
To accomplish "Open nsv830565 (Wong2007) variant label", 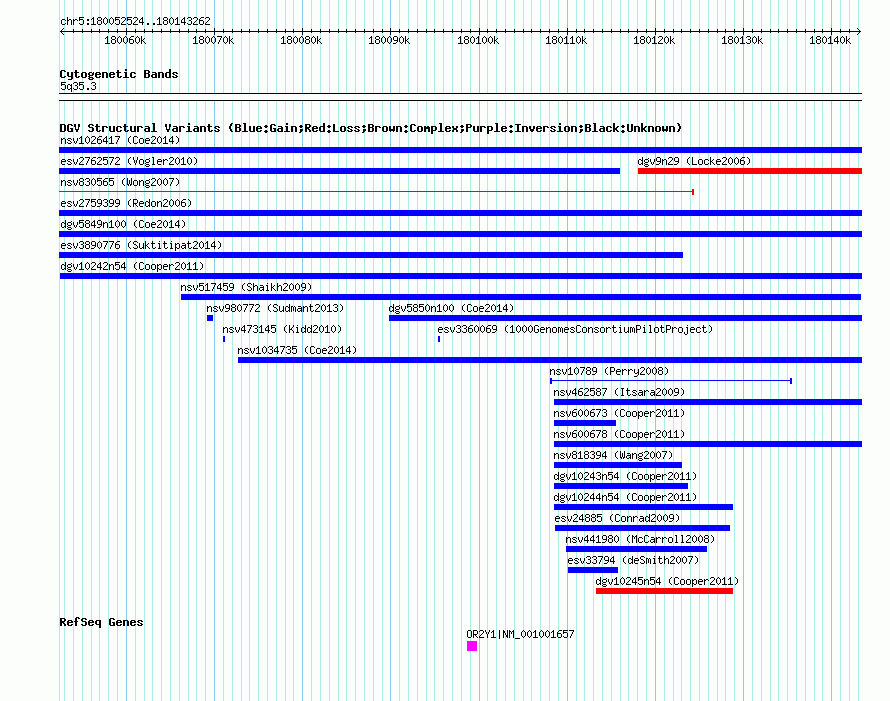I will click(x=120, y=182).
